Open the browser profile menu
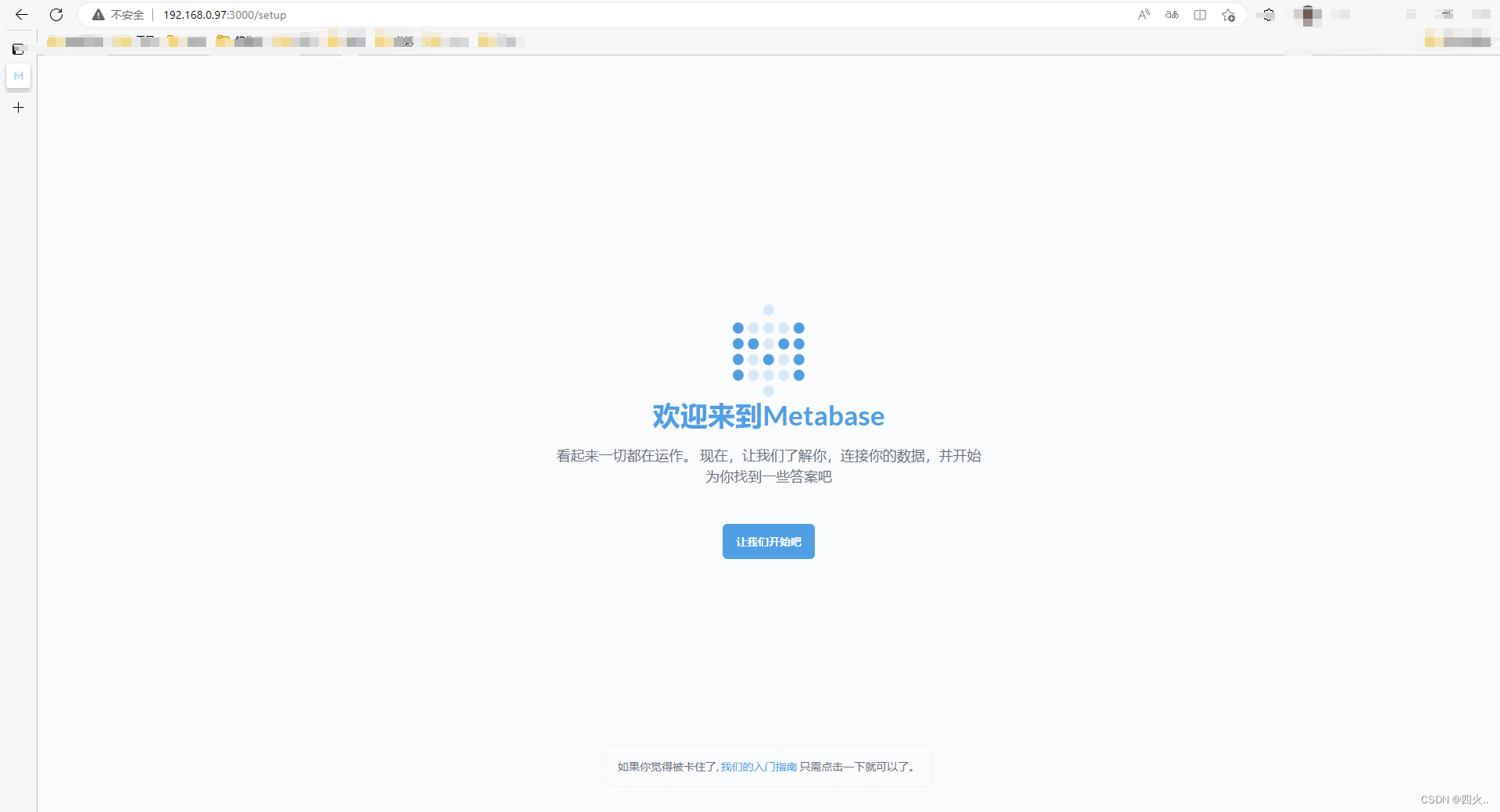The height and width of the screenshot is (812, 1500). click(1307, 14)
